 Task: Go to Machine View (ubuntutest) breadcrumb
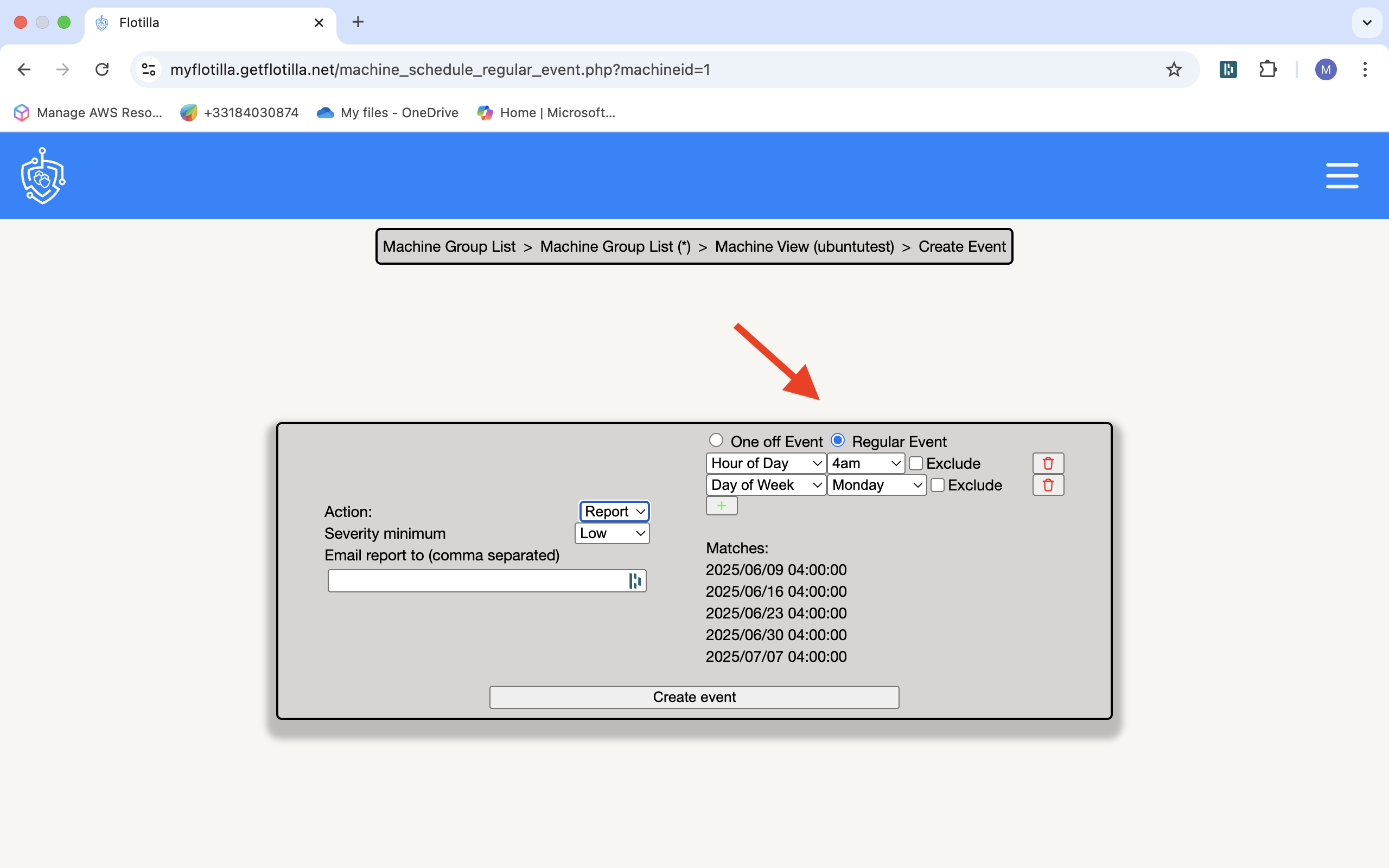[x=804, y=246]
